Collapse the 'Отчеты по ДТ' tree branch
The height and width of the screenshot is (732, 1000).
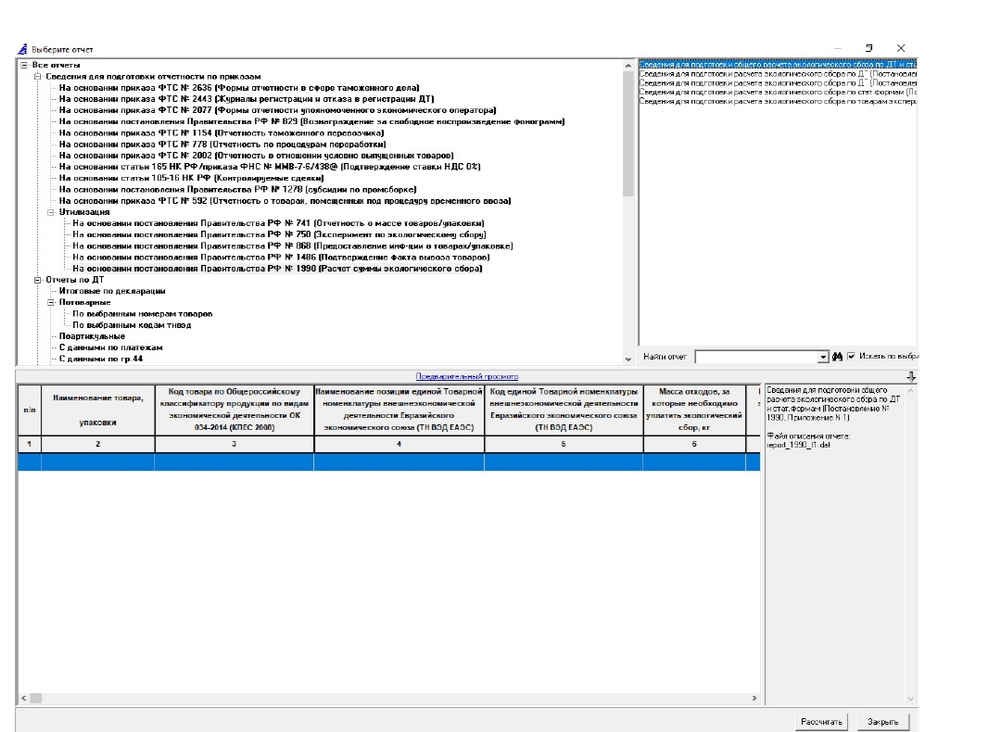point(37,280)
